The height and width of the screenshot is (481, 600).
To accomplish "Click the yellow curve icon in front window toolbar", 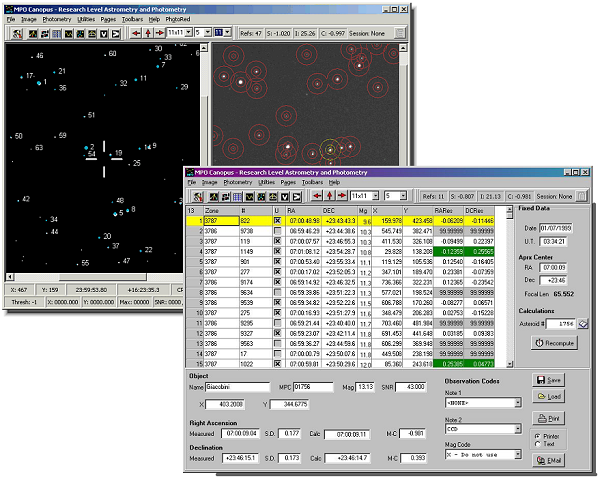I will pyautogui.click(x=249, y=197).
